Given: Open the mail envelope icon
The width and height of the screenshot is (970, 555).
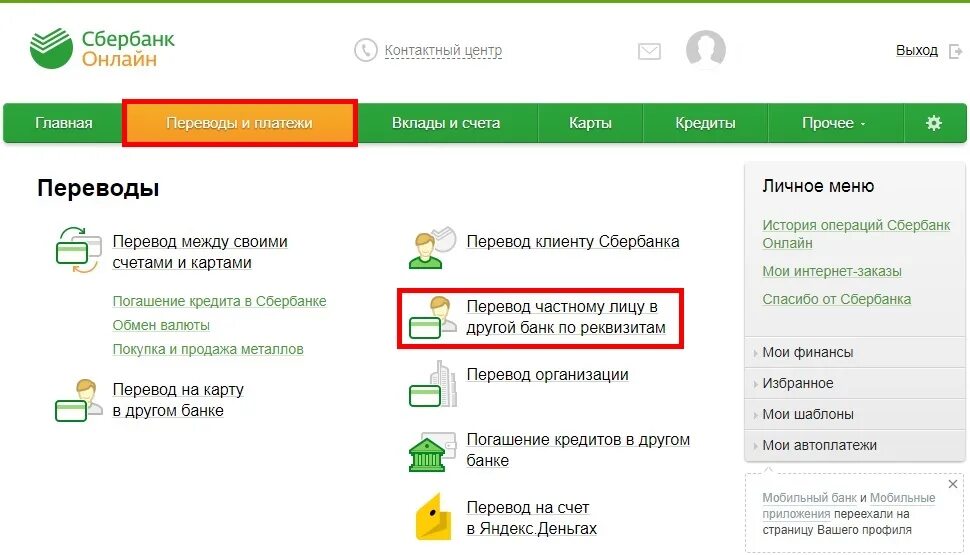Looking at the screenshot, I should tap(649, 51).
